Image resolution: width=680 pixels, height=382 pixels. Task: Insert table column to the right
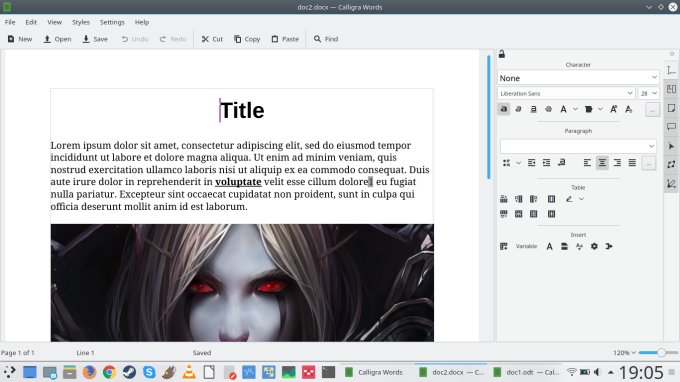click(533, 199)
